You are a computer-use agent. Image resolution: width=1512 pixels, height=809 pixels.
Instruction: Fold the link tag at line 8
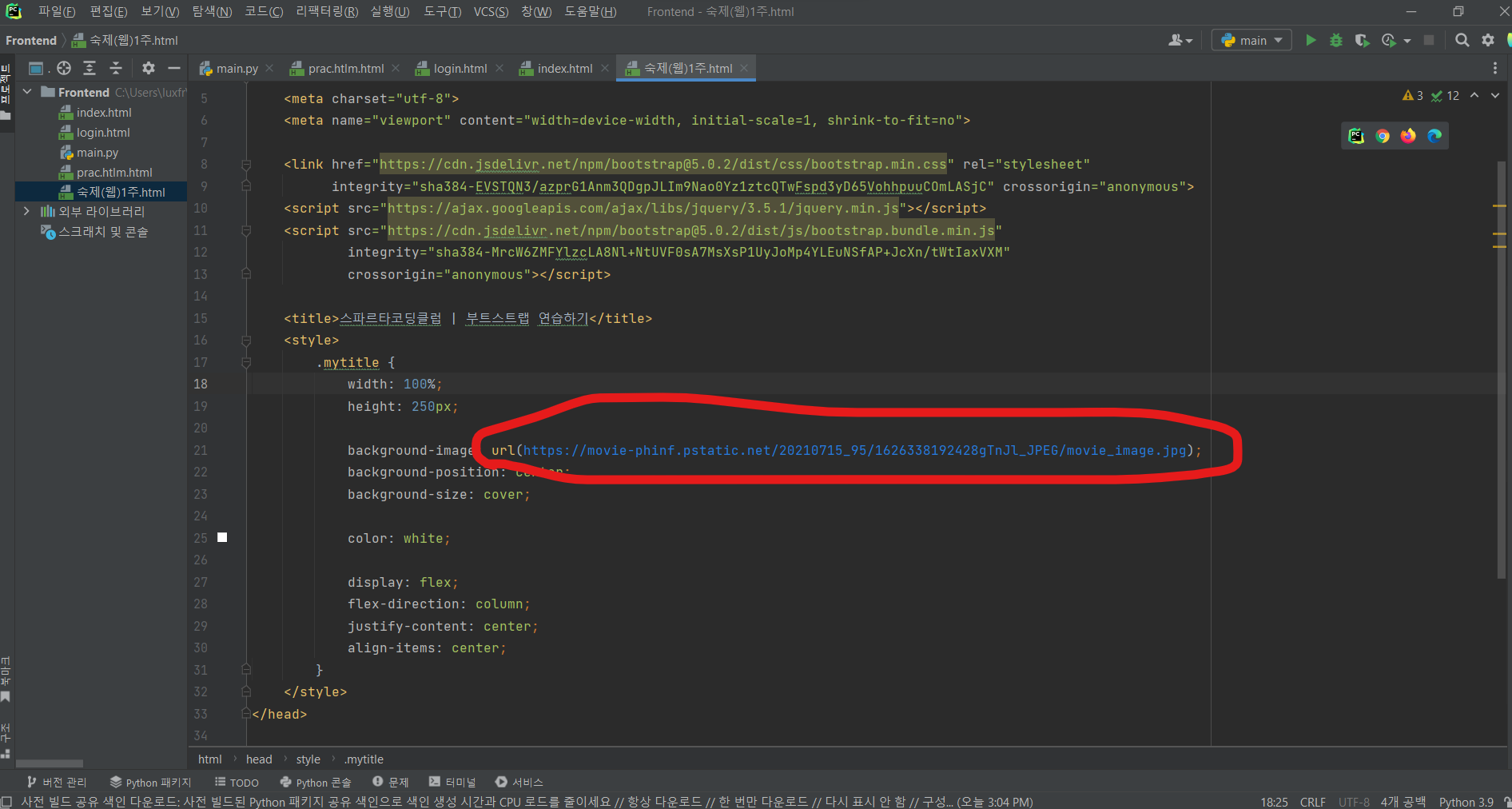tap(246, 165)
